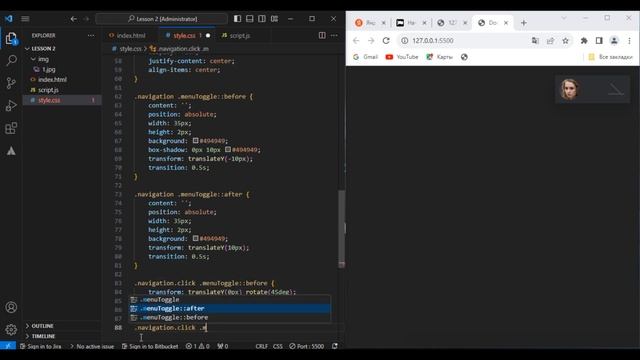640x360 pixels.
Task: Open the Search view in activity bar
Action: tap(11, 61)
